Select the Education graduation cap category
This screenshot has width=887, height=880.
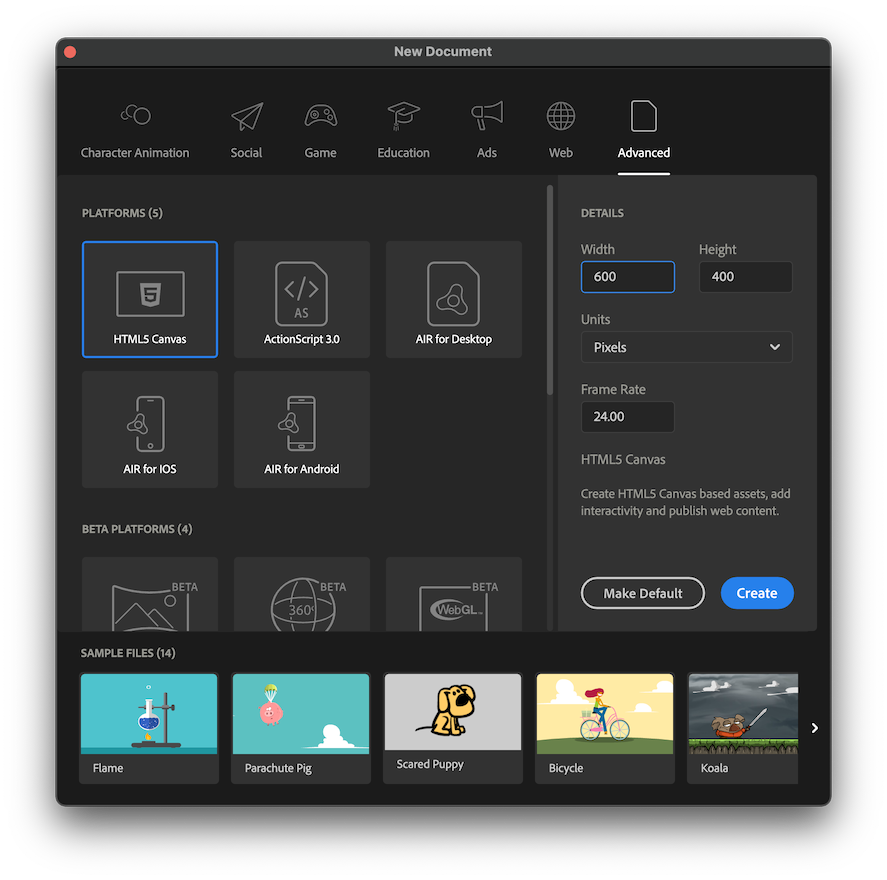coord(403,130)
